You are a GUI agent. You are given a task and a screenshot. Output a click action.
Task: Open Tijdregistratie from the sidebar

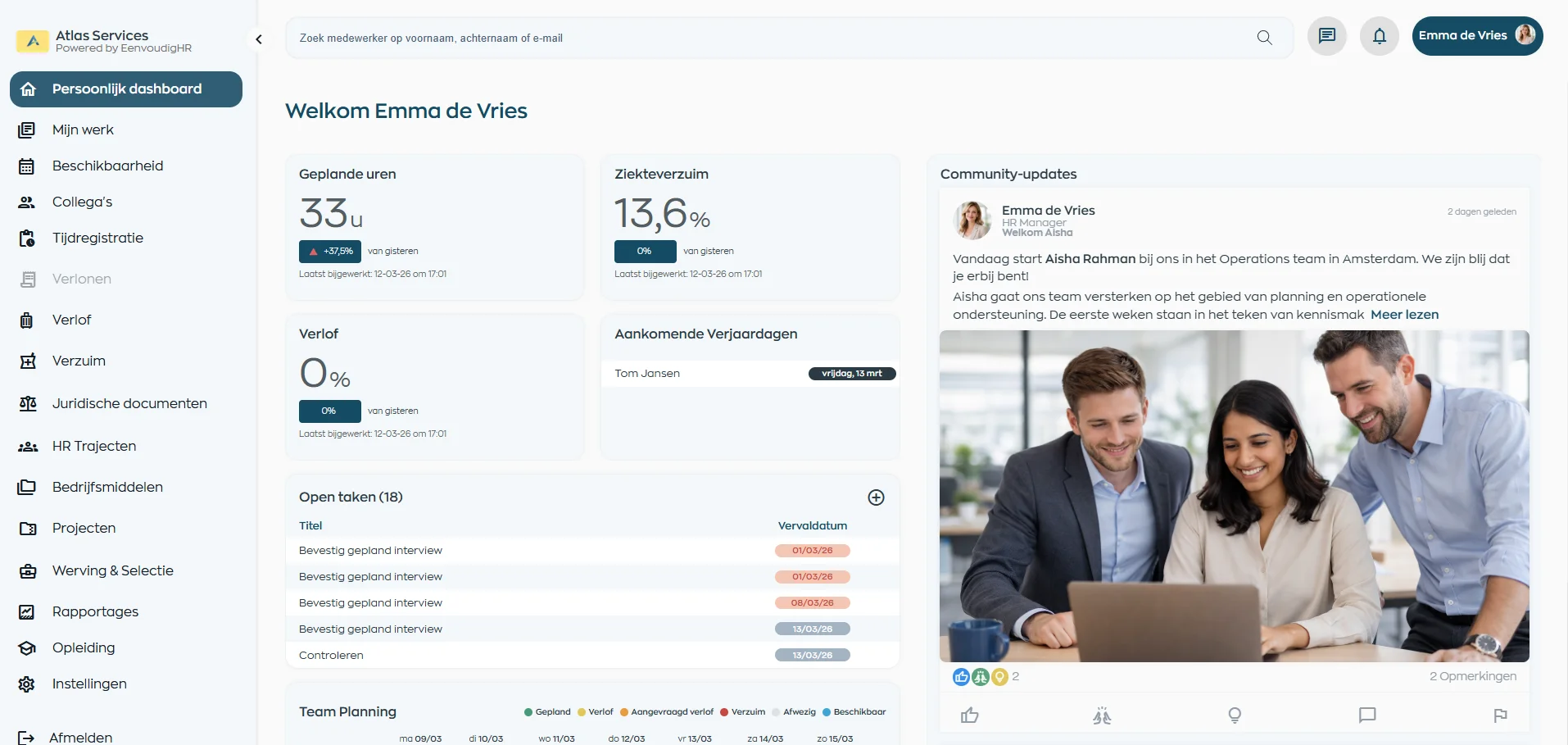point(98,238)
